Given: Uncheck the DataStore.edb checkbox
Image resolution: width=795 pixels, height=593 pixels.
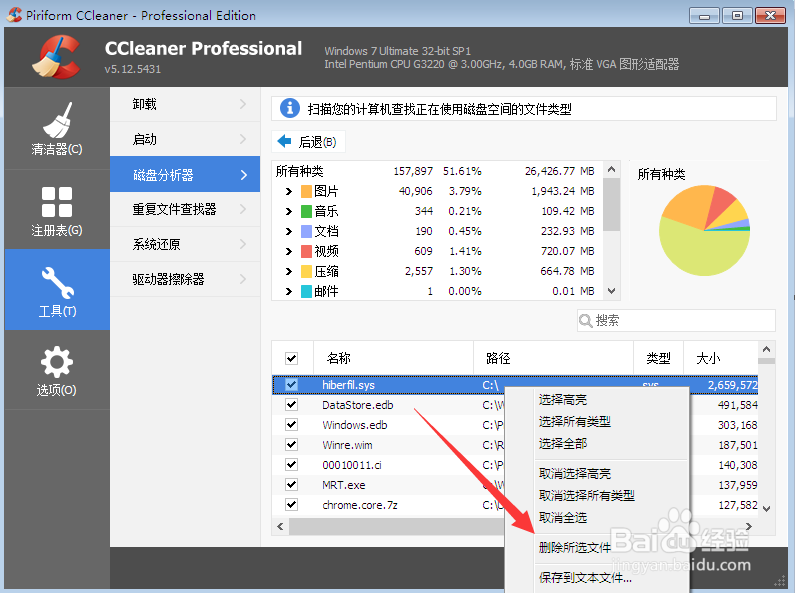Looking at the screenshot, I should click(x=292, y=404).
